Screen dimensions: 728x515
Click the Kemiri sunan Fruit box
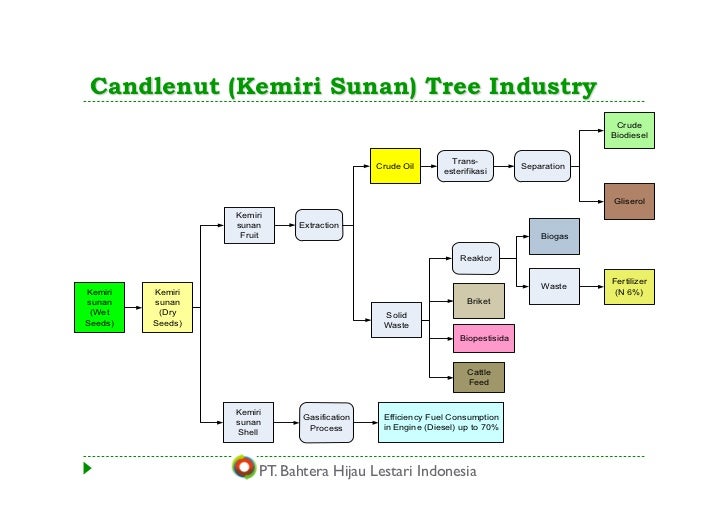coord(249,225)
